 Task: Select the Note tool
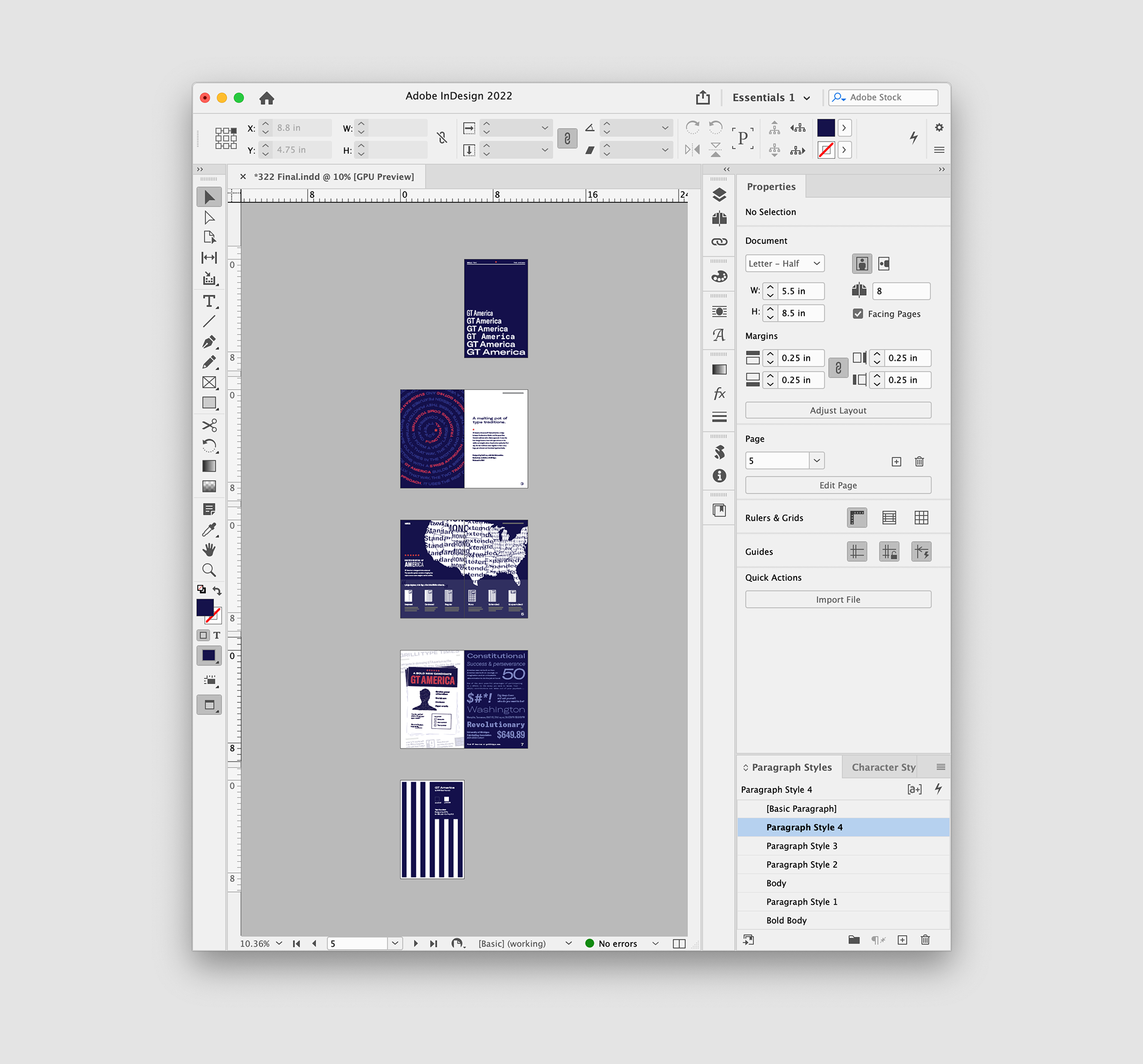(x=209, y=509)
